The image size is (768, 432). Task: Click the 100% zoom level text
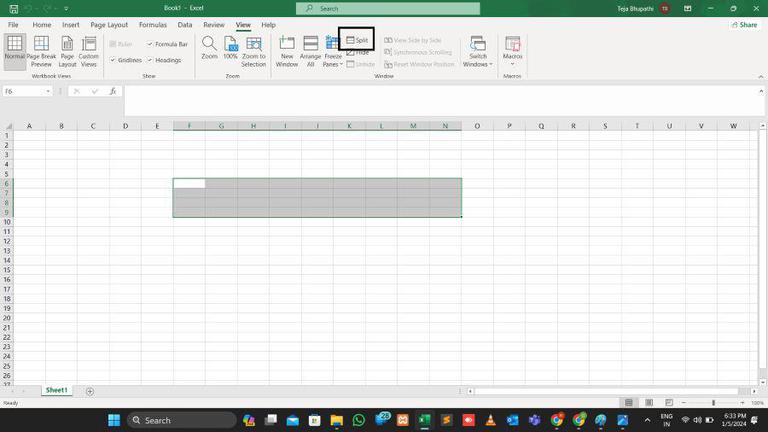757,403
